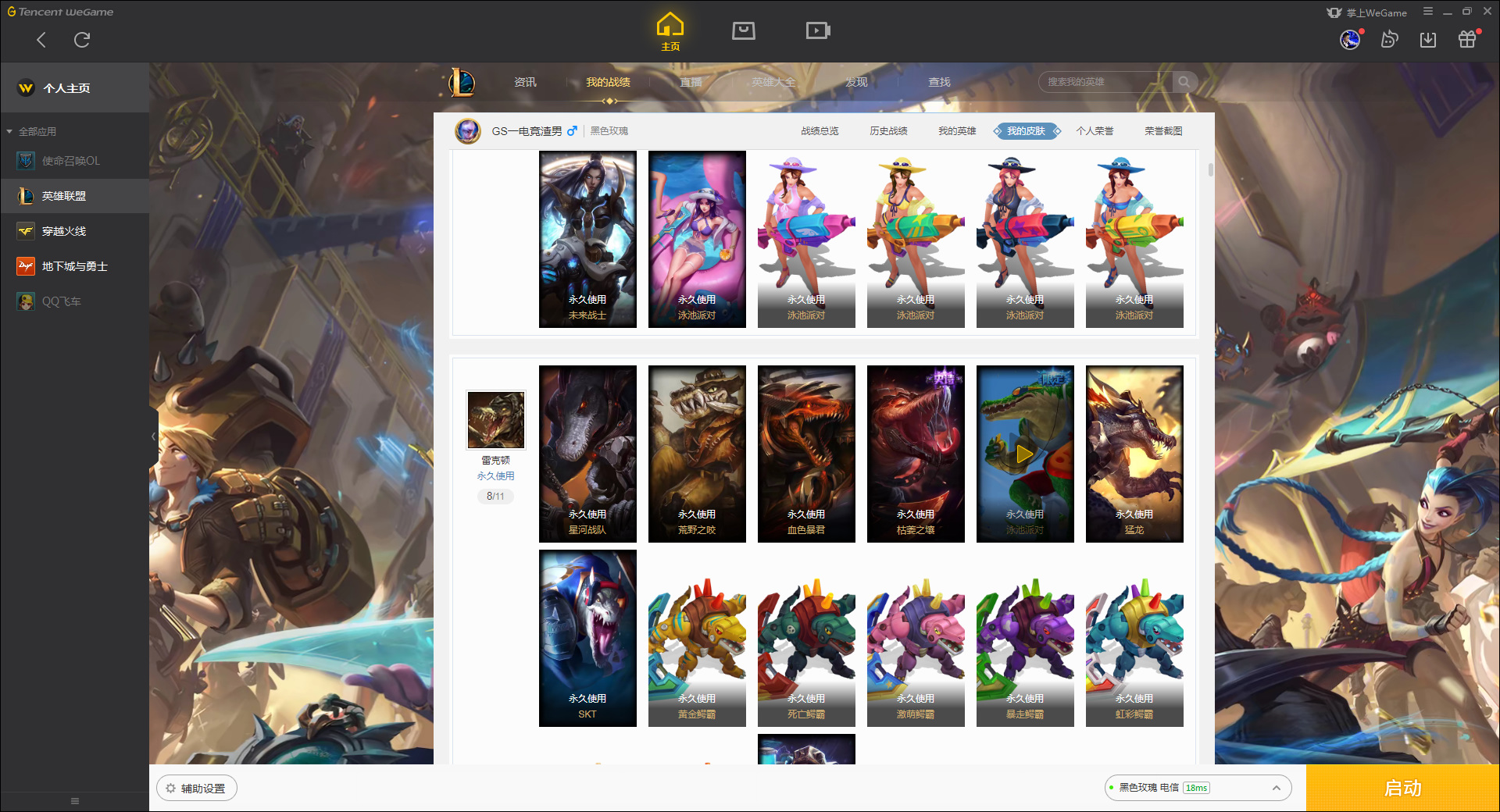Open the 历史战绩 subtab
Screen dimensions: 1500x812
[x=888, y=131]
